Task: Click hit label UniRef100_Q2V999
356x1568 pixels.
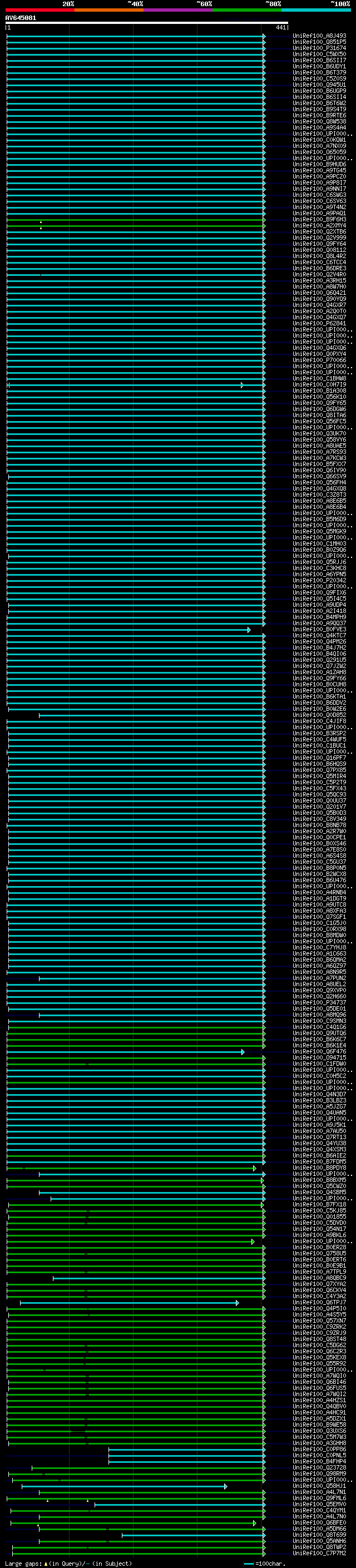Action: coord(319,238)
